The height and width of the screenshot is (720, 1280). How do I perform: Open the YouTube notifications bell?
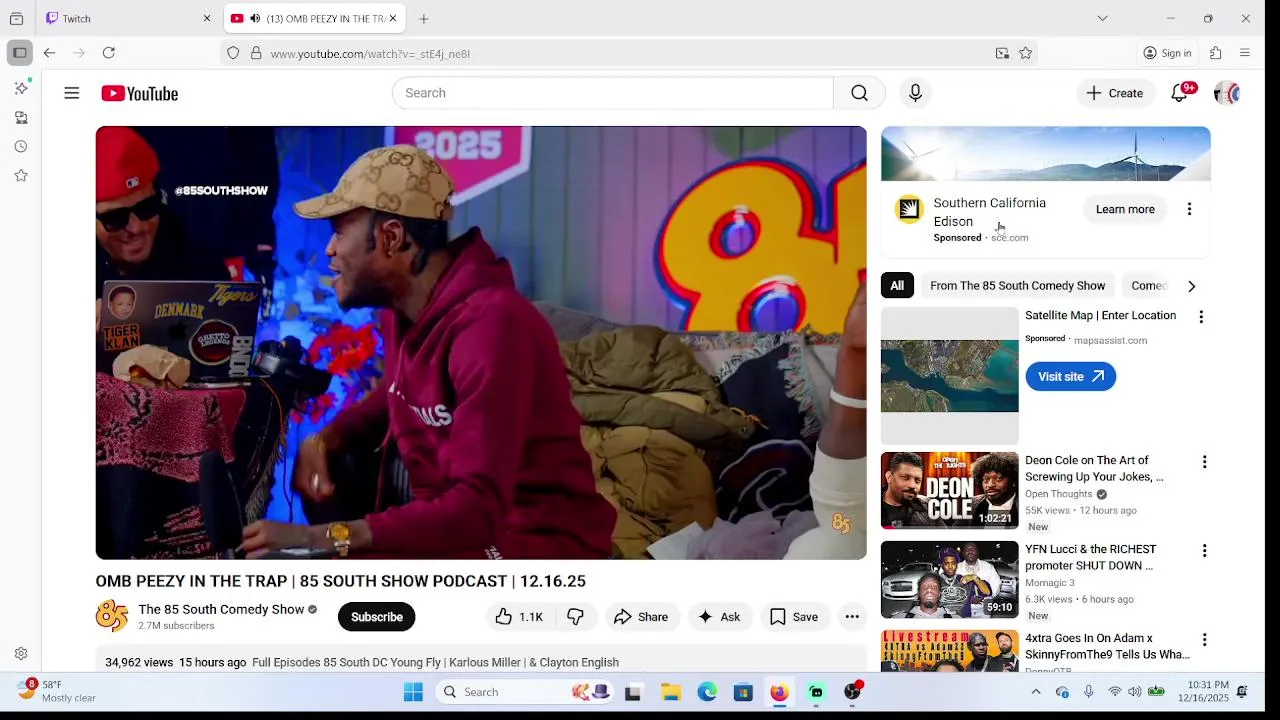[x=1180, y=93]
